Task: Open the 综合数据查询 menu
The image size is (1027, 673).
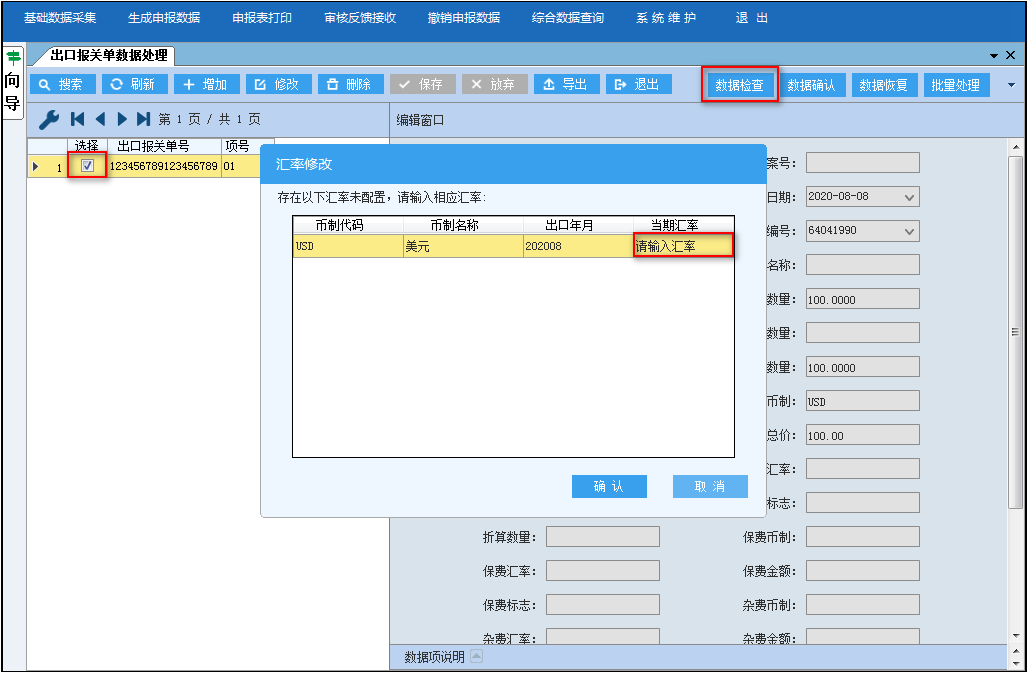Action: tap(567, 18)
